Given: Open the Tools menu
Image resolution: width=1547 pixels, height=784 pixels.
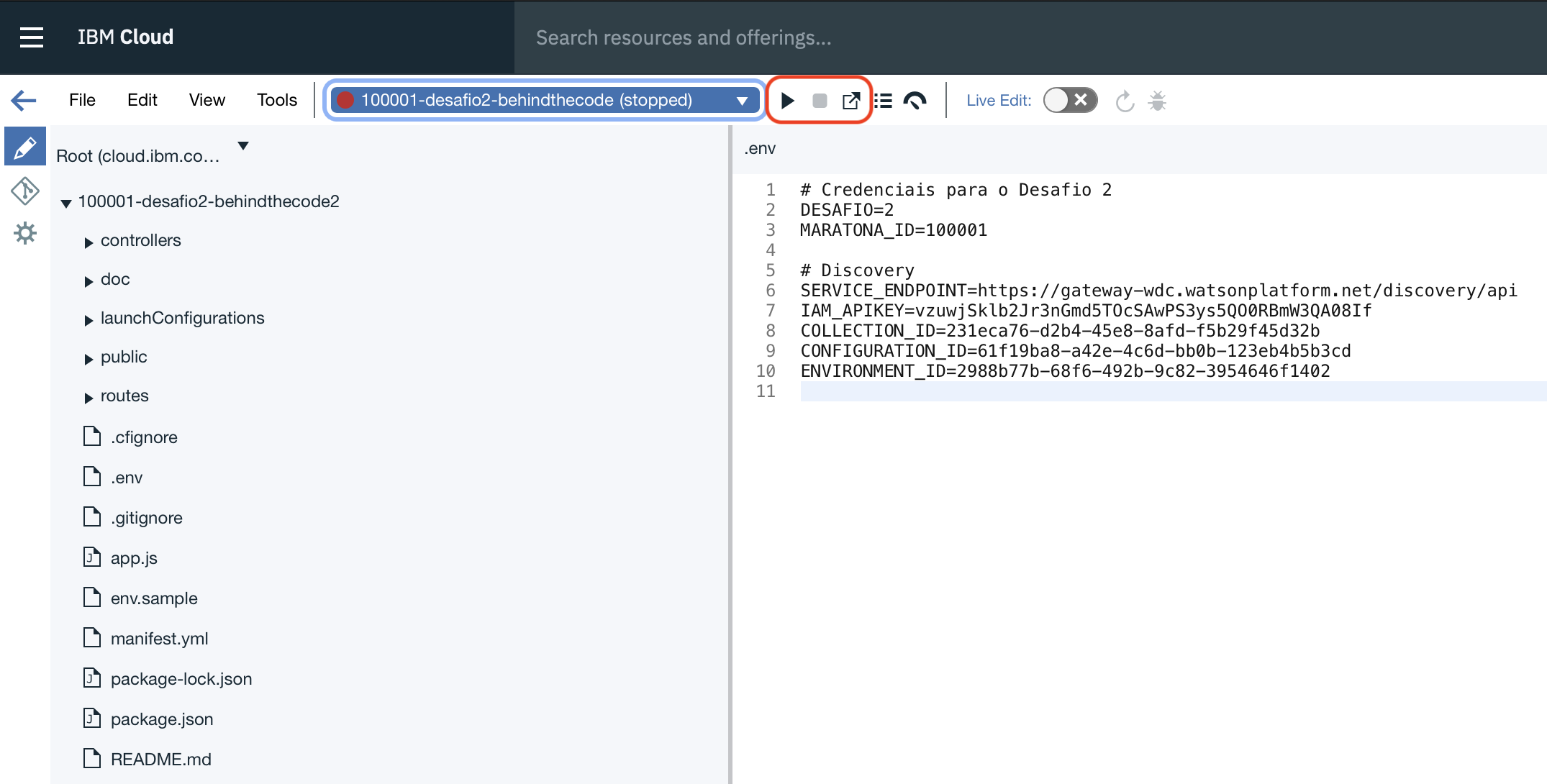Looking at the screenshot, I should tap(277, 100).
